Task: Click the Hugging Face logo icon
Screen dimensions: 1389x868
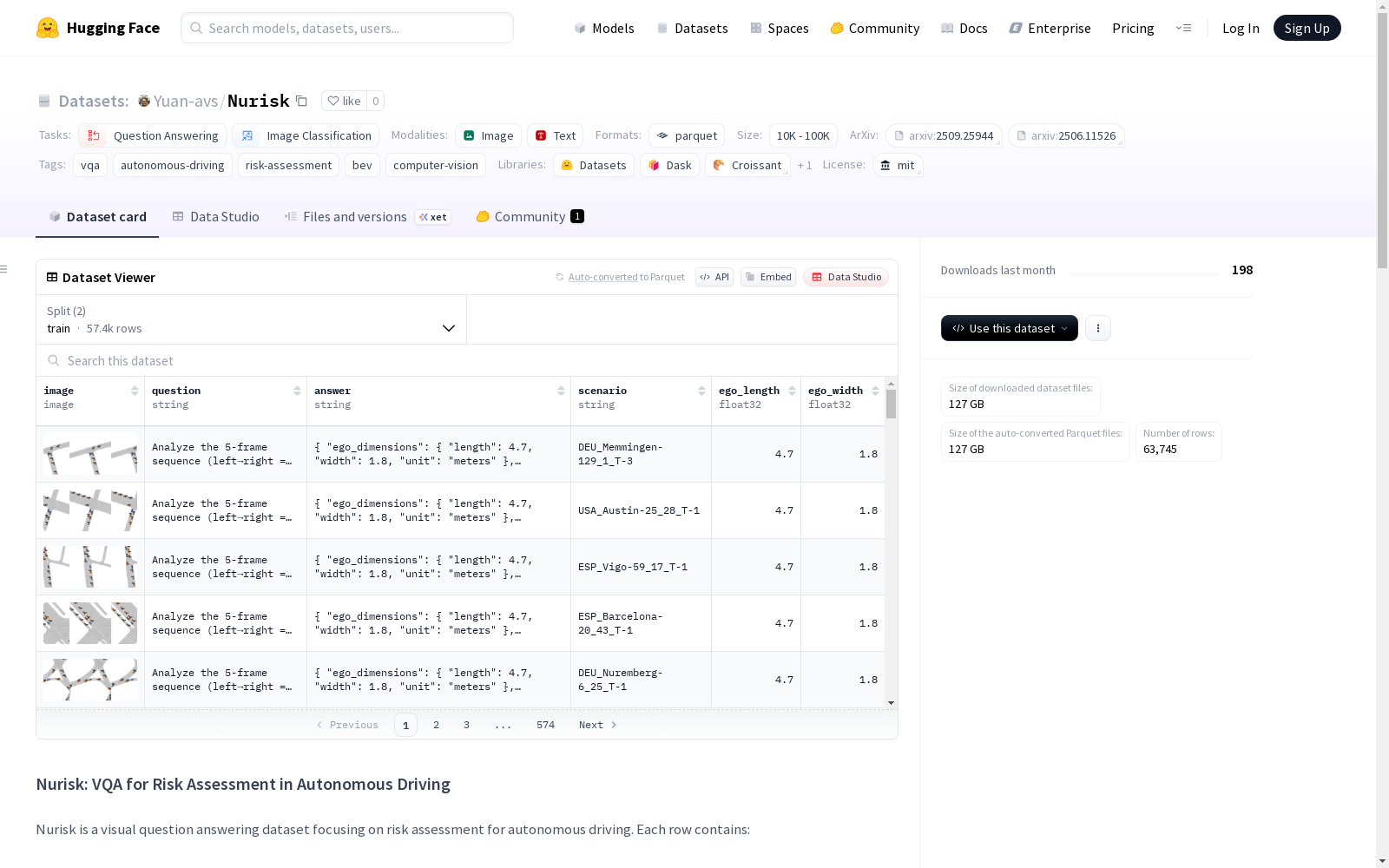Action: 48,28
